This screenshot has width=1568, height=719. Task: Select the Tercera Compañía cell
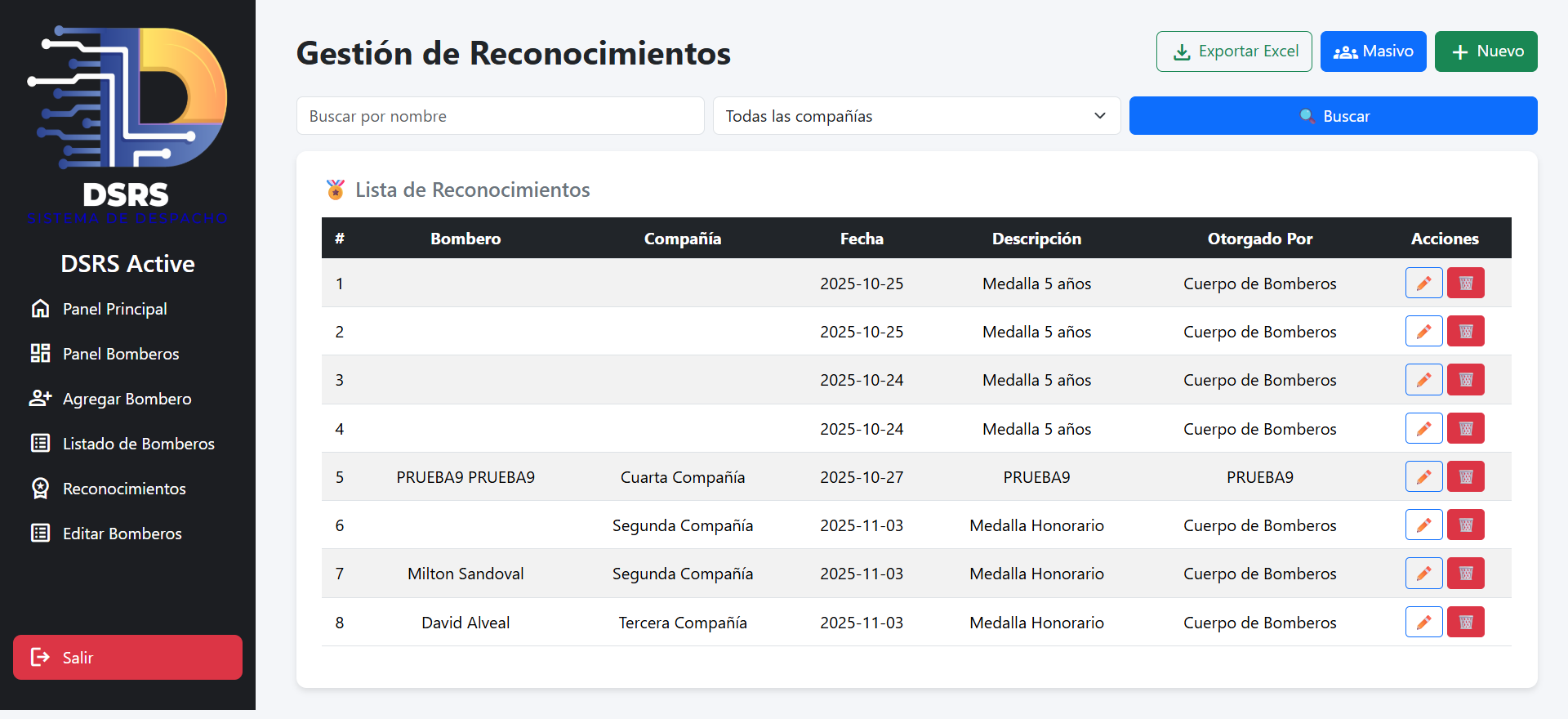click(683, 623)
